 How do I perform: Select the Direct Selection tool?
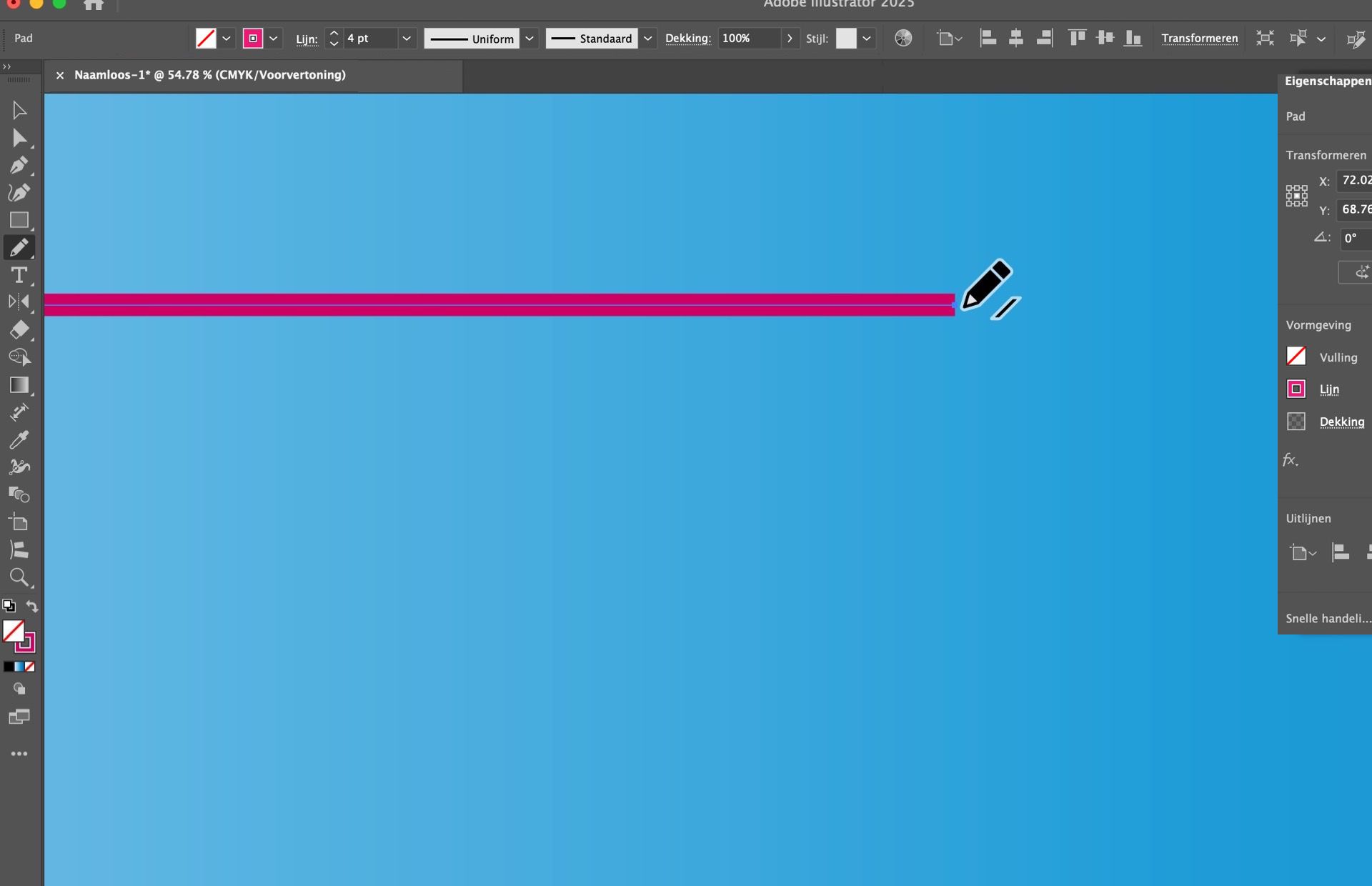(19, 138)
